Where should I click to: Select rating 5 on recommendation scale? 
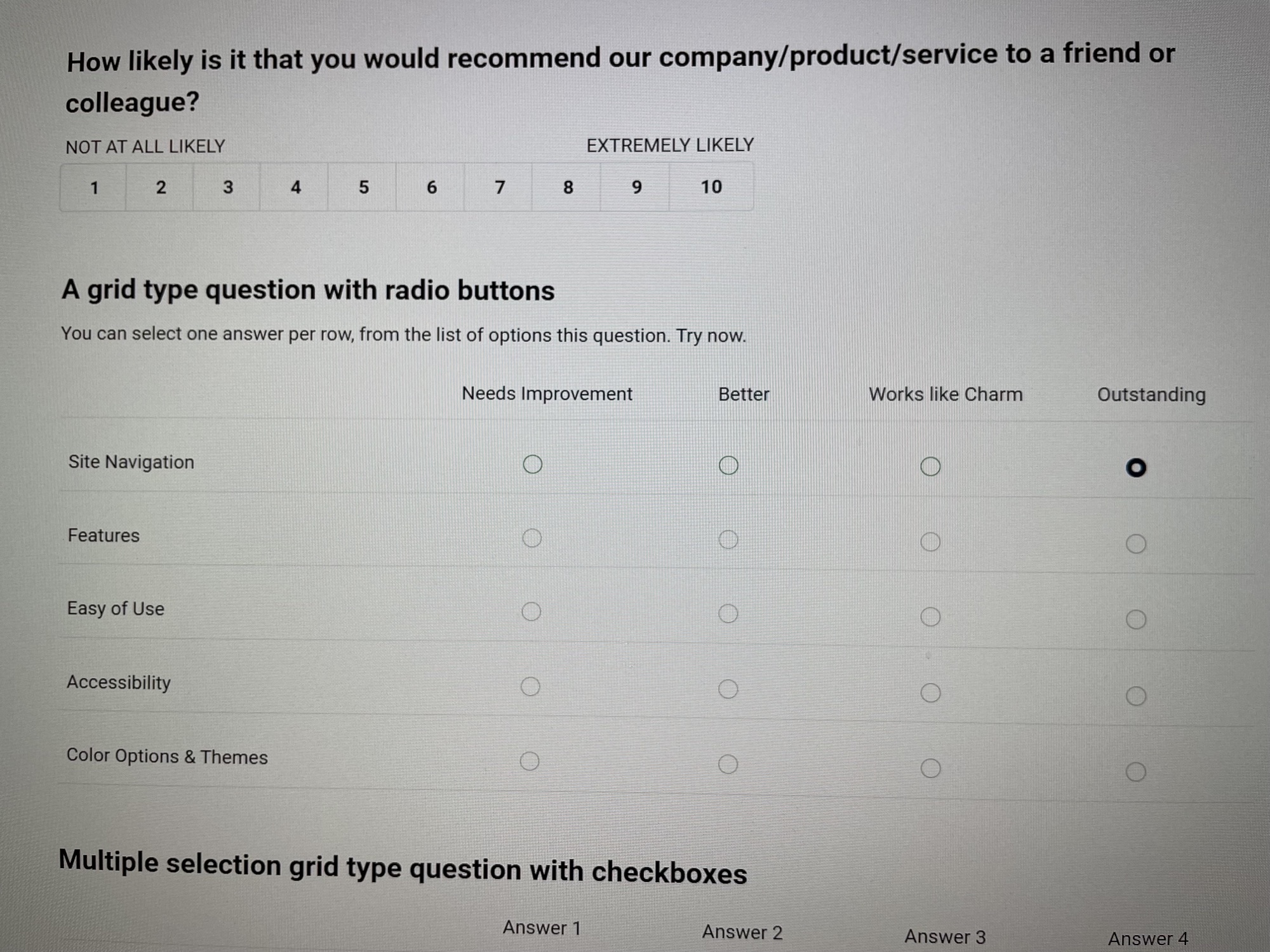point(363,187)
